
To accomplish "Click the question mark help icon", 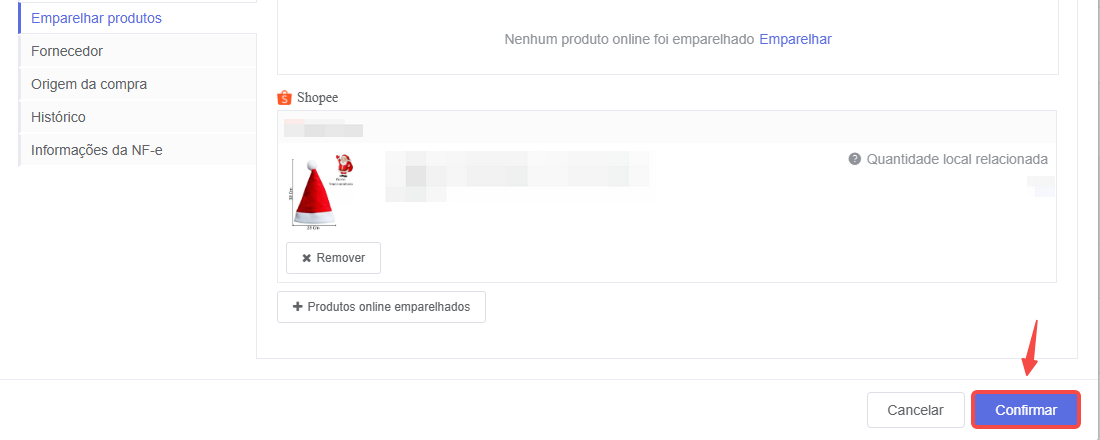I will pyautogui.click(x=854, y=159).
